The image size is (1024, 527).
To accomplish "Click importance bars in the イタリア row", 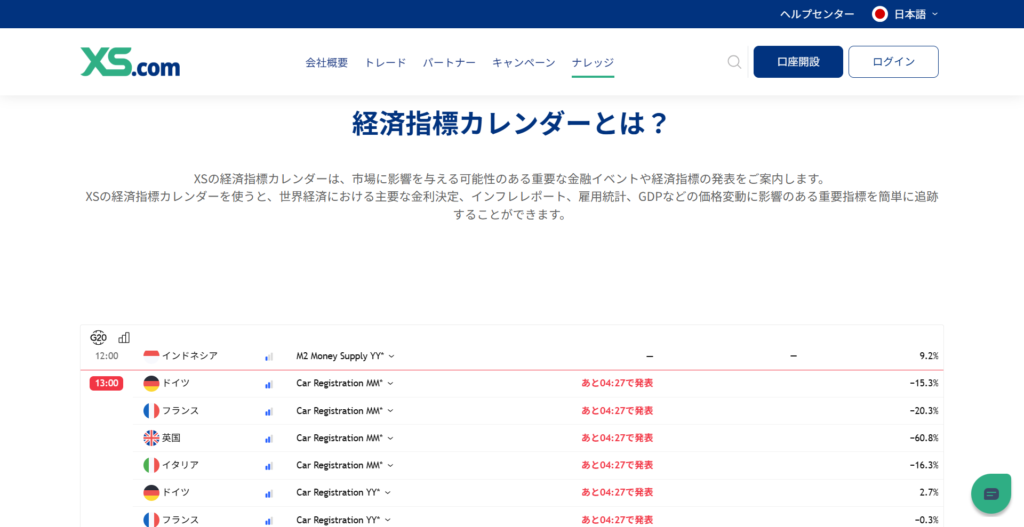I will 268,466.
